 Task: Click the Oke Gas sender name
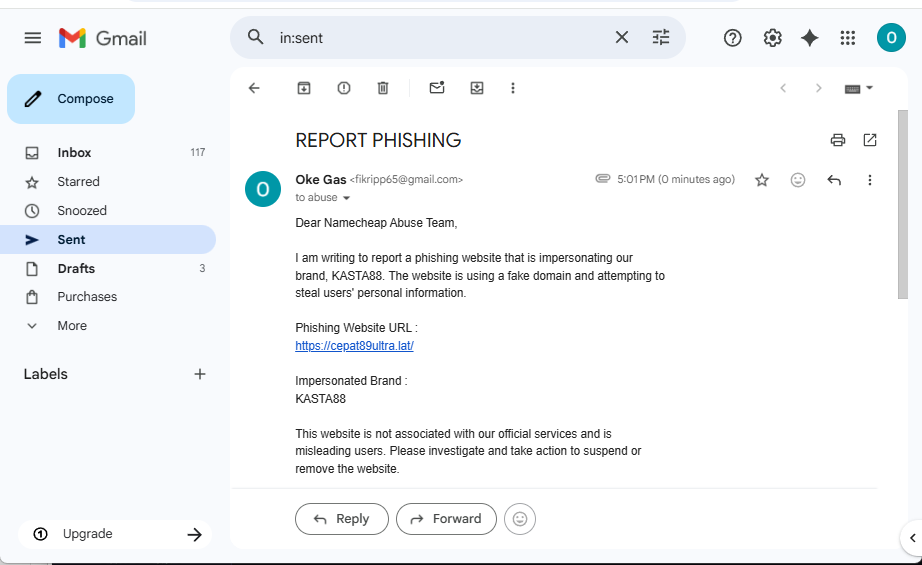[x=320, y=179]
